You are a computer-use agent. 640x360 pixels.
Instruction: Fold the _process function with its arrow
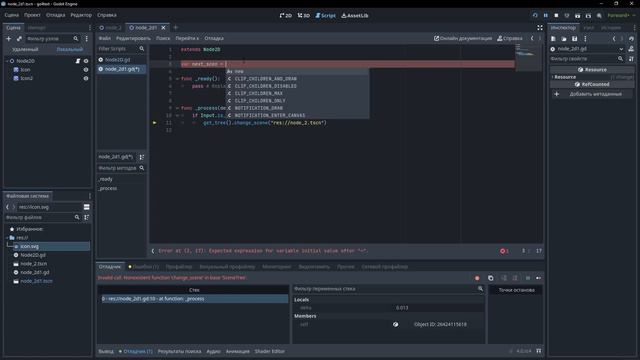[x=177, y=108]
